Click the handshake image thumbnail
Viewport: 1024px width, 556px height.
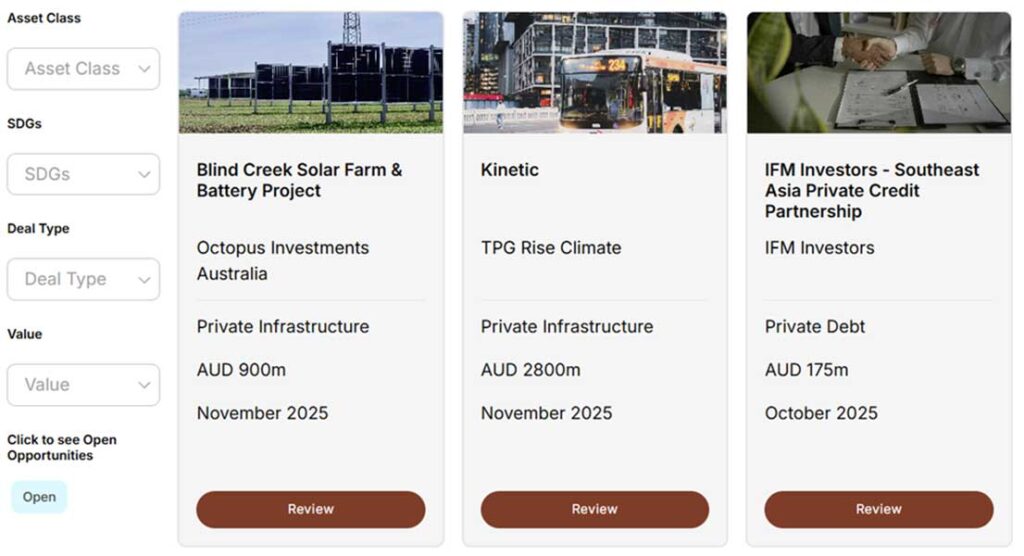[879, 73]
